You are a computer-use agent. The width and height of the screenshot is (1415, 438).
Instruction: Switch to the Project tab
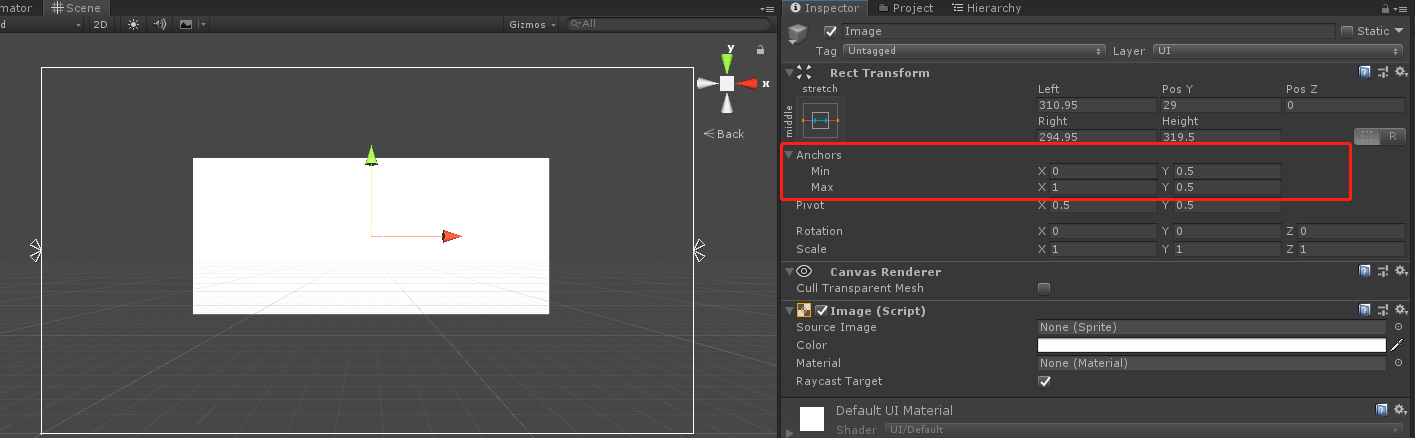click(x=906, y=8)
